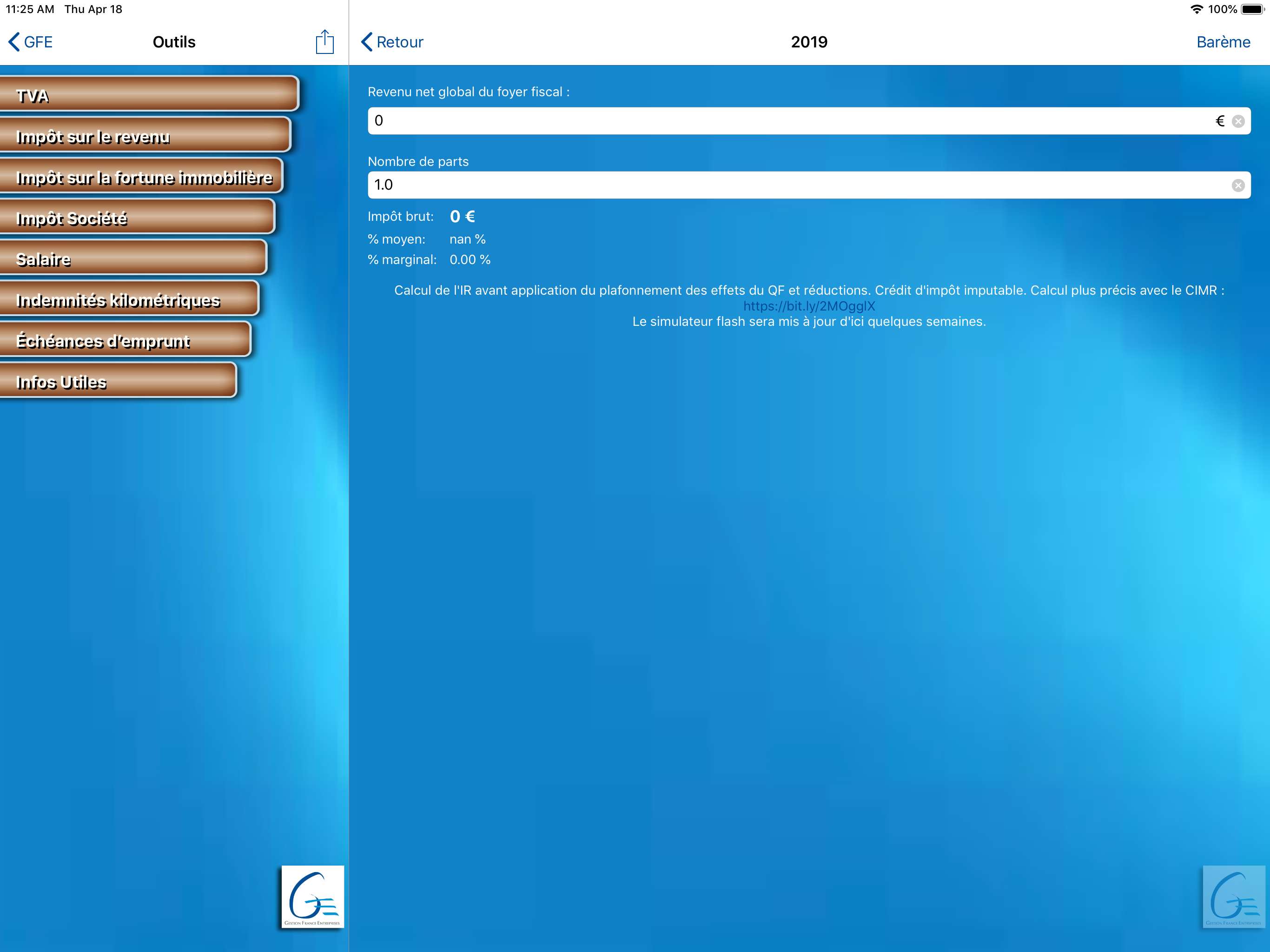
Task: Tap the Impôt brut 0 € value
Action: pos(462,217)
